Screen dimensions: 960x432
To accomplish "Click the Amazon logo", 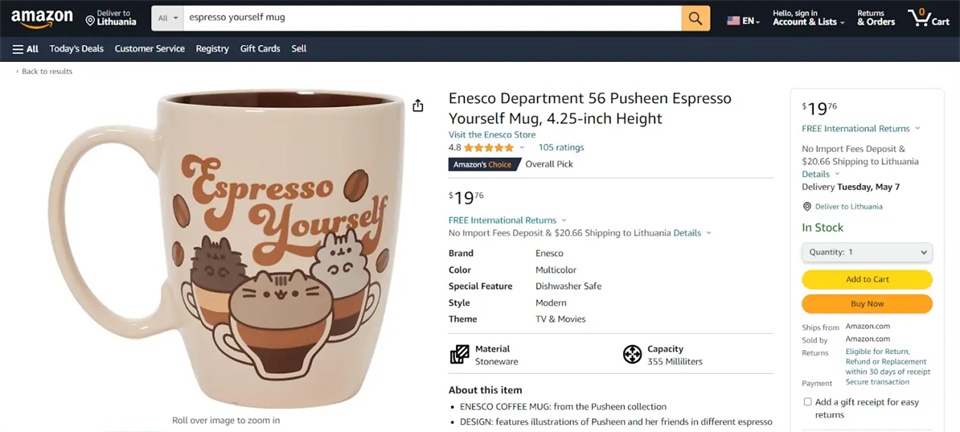I will click(x=42, y=19).
